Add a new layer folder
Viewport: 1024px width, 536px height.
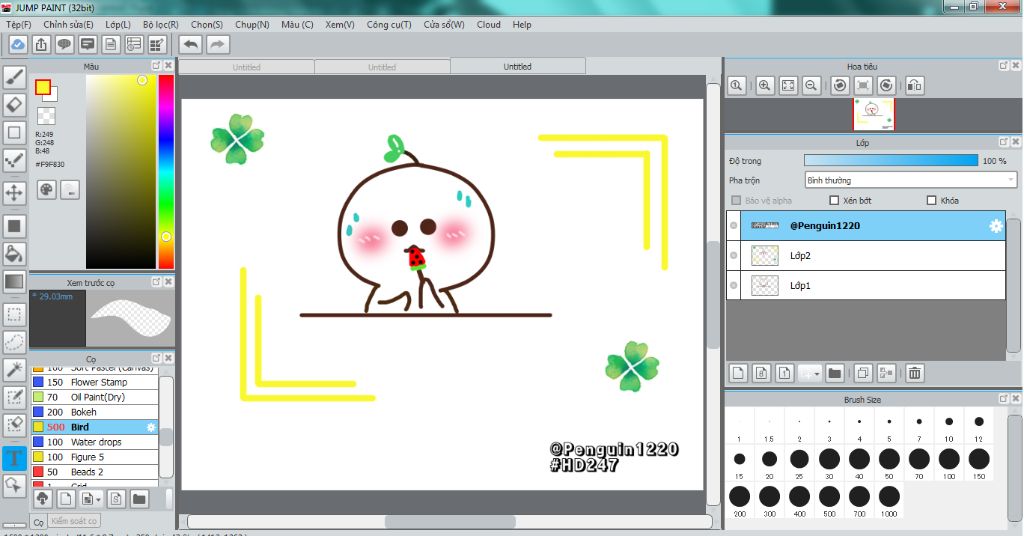834,373
